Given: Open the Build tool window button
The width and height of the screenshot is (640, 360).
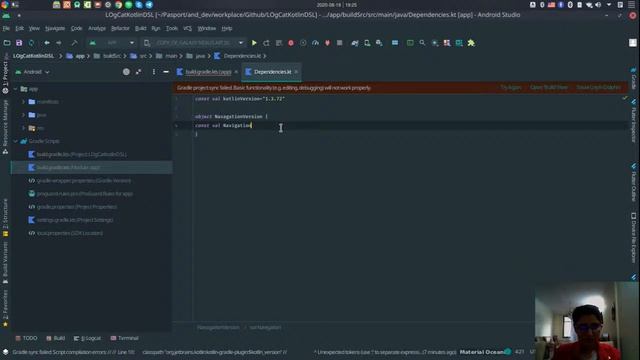Looking at the screenshot, I should coord(56,338).
